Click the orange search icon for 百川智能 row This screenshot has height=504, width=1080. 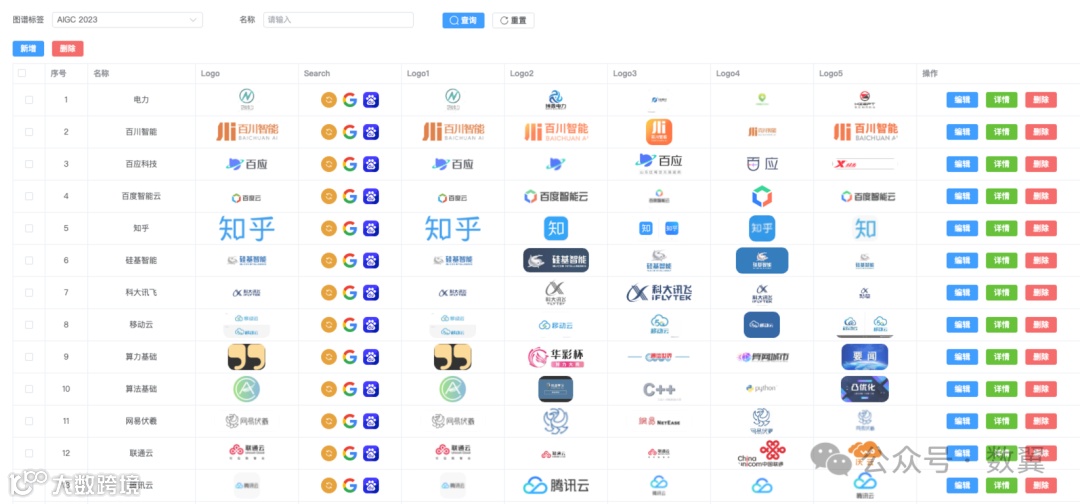click(329, 132)
